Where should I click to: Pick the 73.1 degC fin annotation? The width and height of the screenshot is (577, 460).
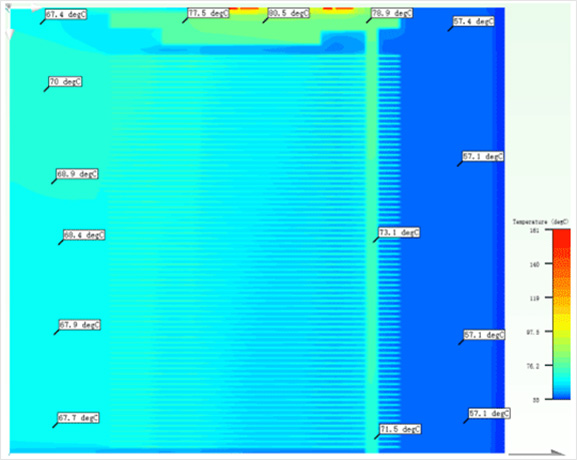(399, 233)
